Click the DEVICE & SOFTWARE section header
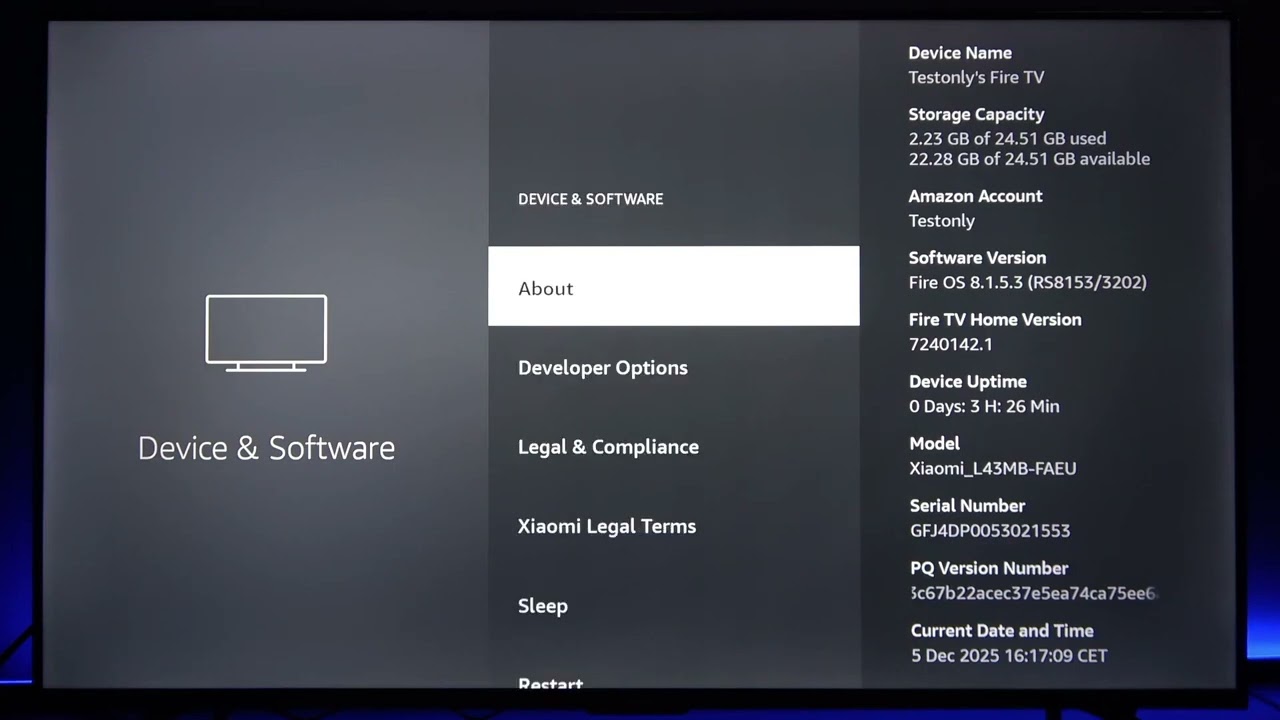1280x720 pixels. [x=590, y=199]
